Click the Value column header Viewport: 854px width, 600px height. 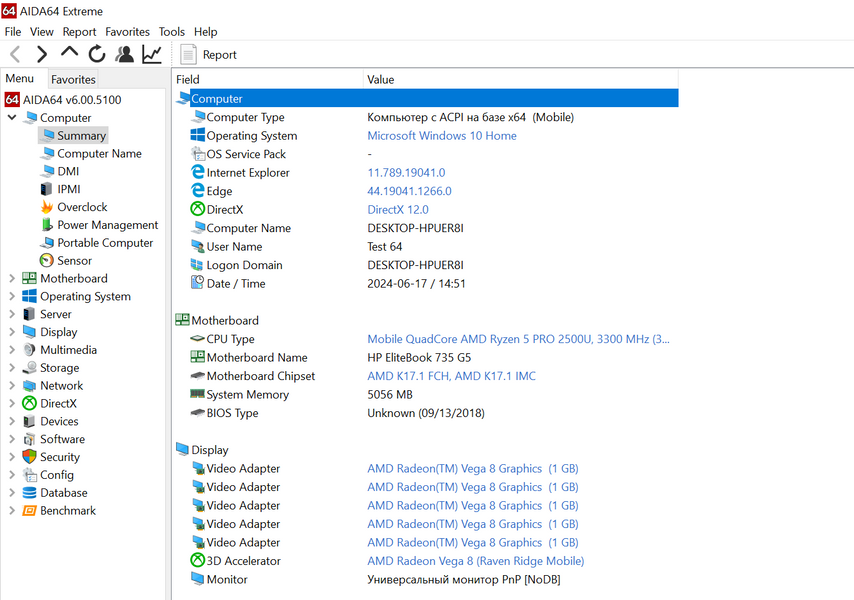(x=521, y=79)
